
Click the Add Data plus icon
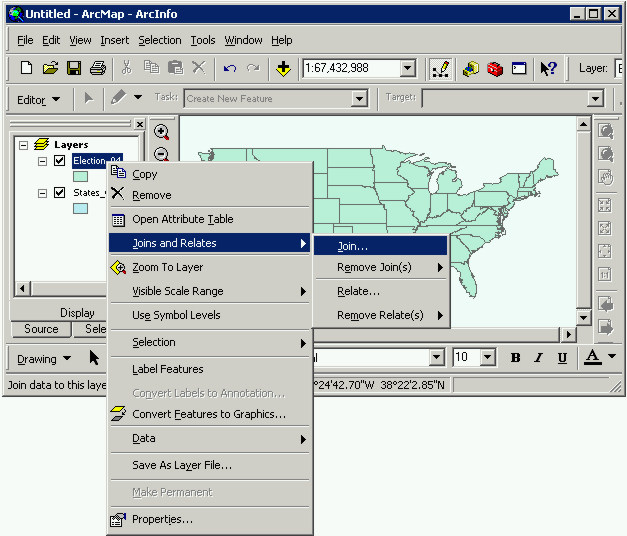click(283, 68)
